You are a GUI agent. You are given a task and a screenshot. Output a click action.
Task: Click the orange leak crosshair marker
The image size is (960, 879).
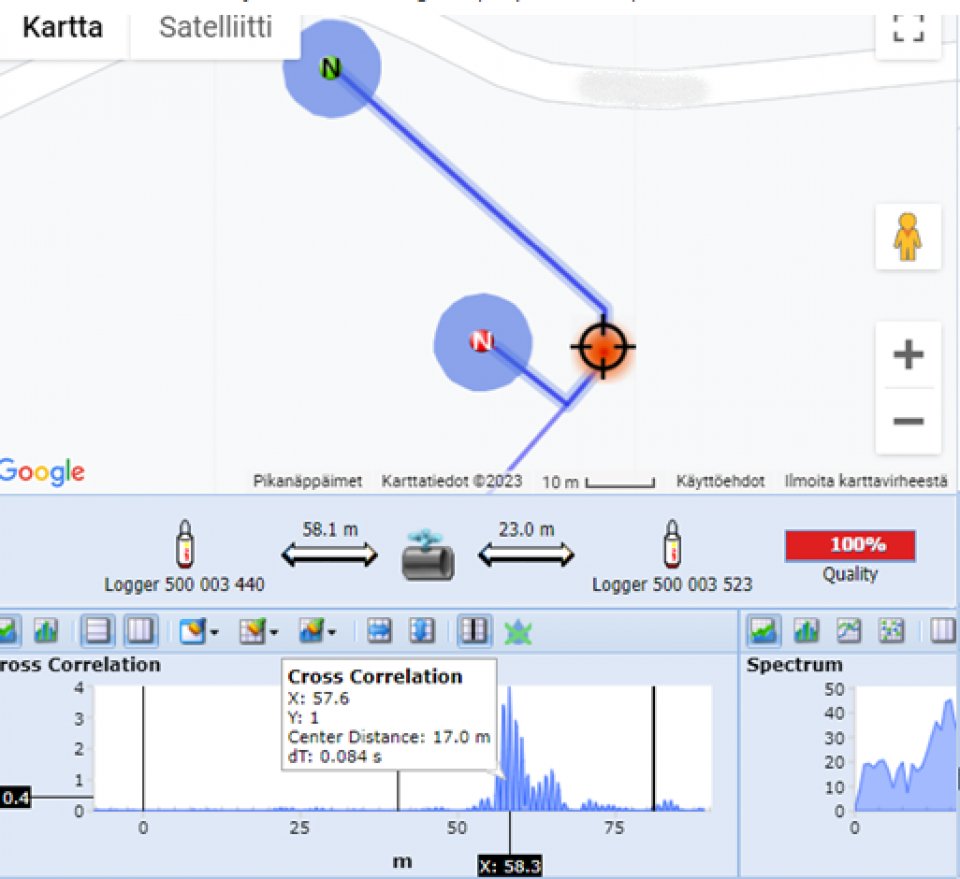(603, 346)
